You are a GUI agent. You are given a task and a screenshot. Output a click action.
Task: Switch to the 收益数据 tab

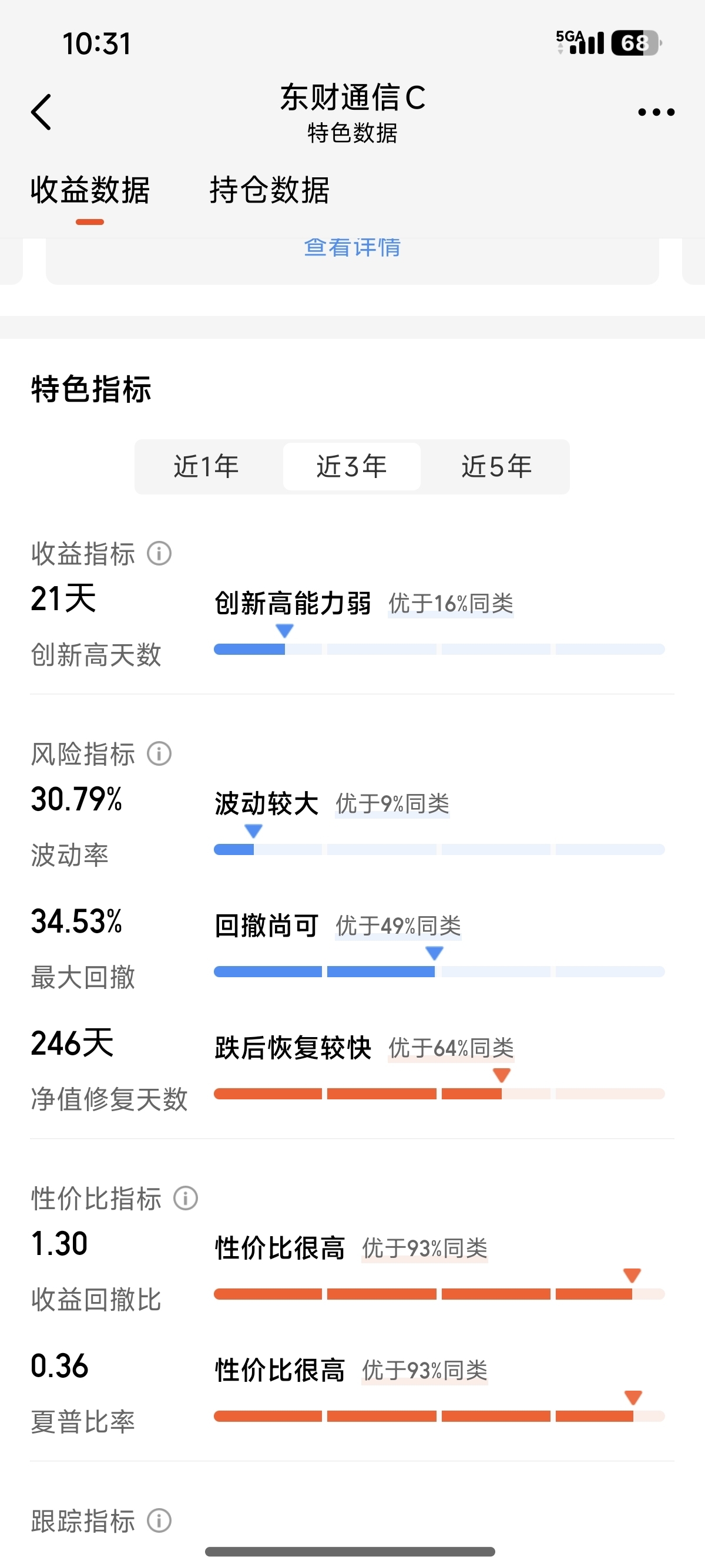(90, 190)
